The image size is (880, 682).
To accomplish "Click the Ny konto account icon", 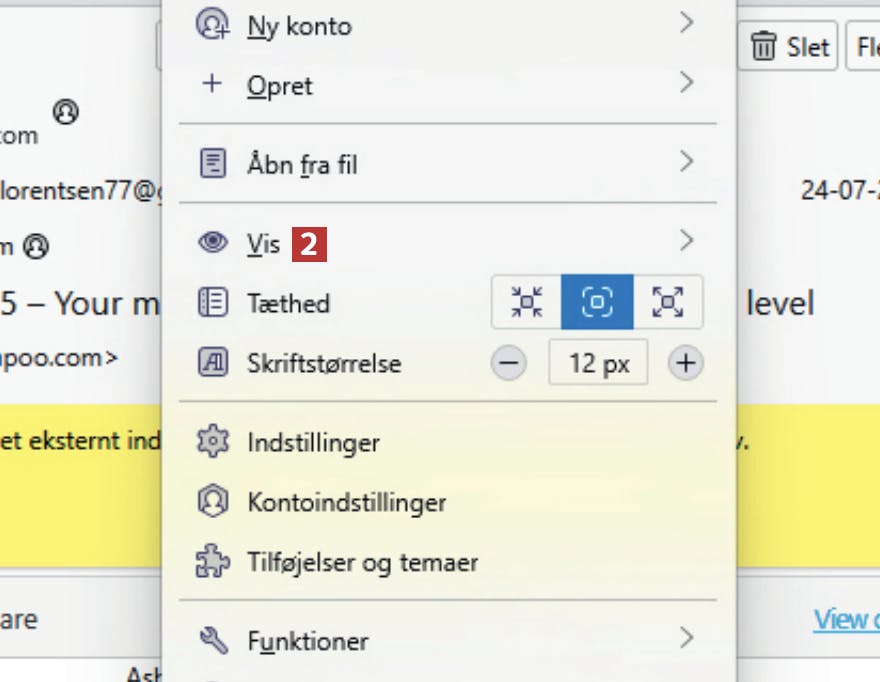I will [x=213, y=24].
